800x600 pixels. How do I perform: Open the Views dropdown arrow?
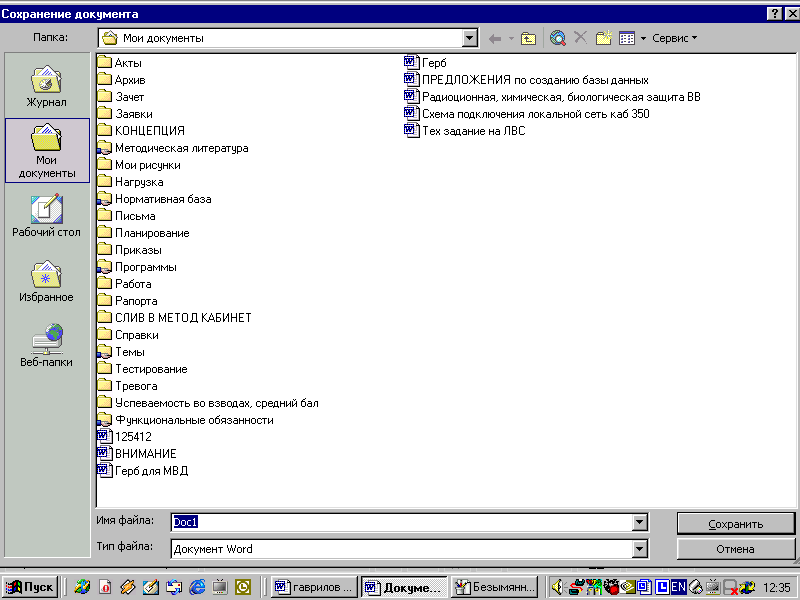[x=643, y=39]
